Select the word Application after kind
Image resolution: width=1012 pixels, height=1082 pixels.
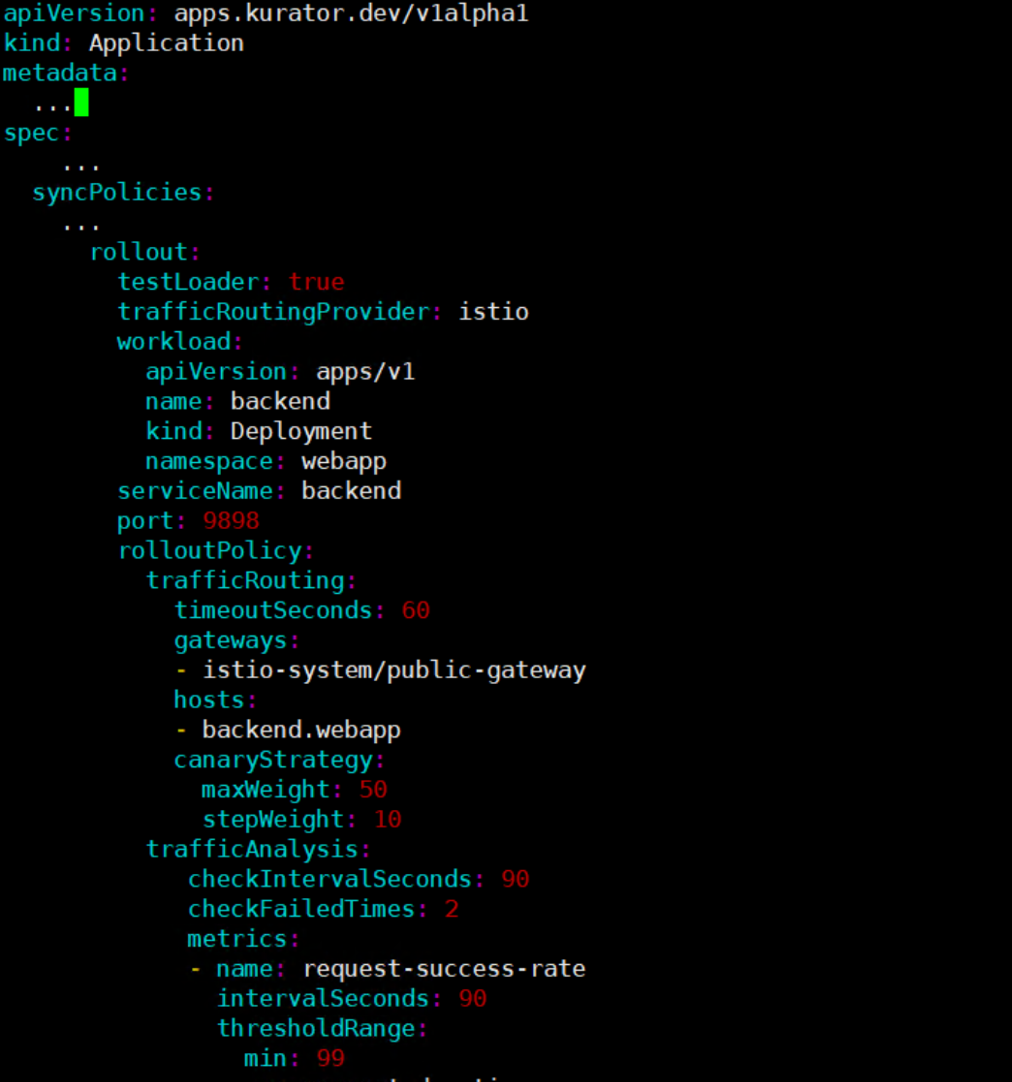(x=166, y=43)
